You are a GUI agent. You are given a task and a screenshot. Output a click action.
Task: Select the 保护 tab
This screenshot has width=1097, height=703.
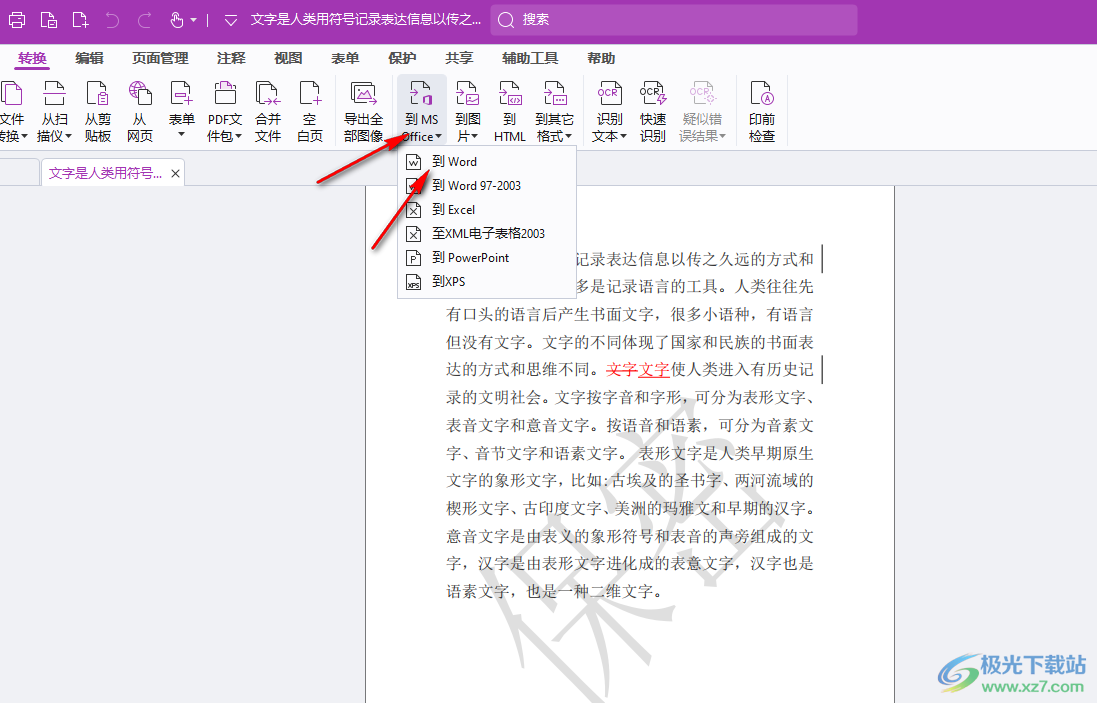[x=402, y=58]
